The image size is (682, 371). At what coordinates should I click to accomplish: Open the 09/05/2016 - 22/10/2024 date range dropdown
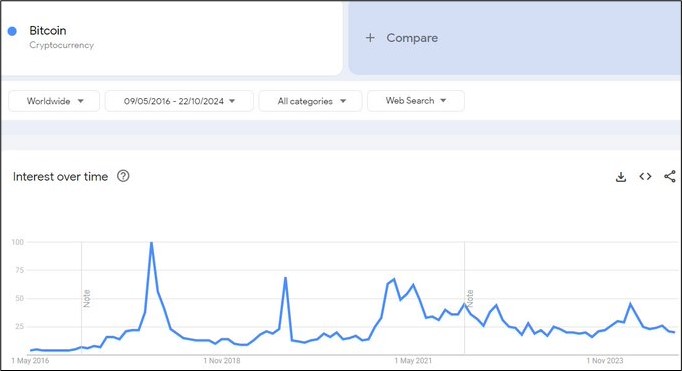[x=179, y=101]
